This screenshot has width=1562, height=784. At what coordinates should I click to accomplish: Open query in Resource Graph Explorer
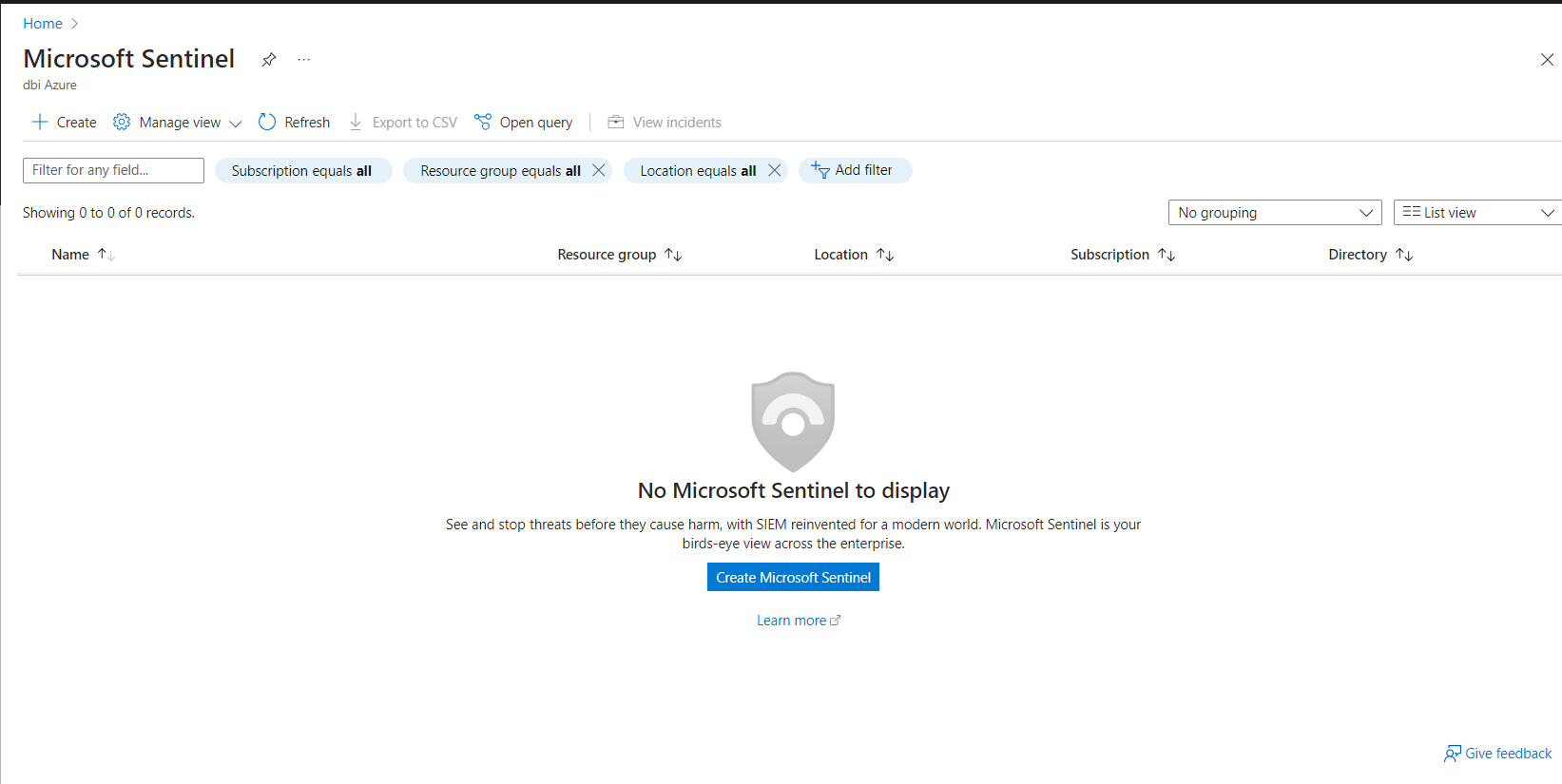pos(524,123)
